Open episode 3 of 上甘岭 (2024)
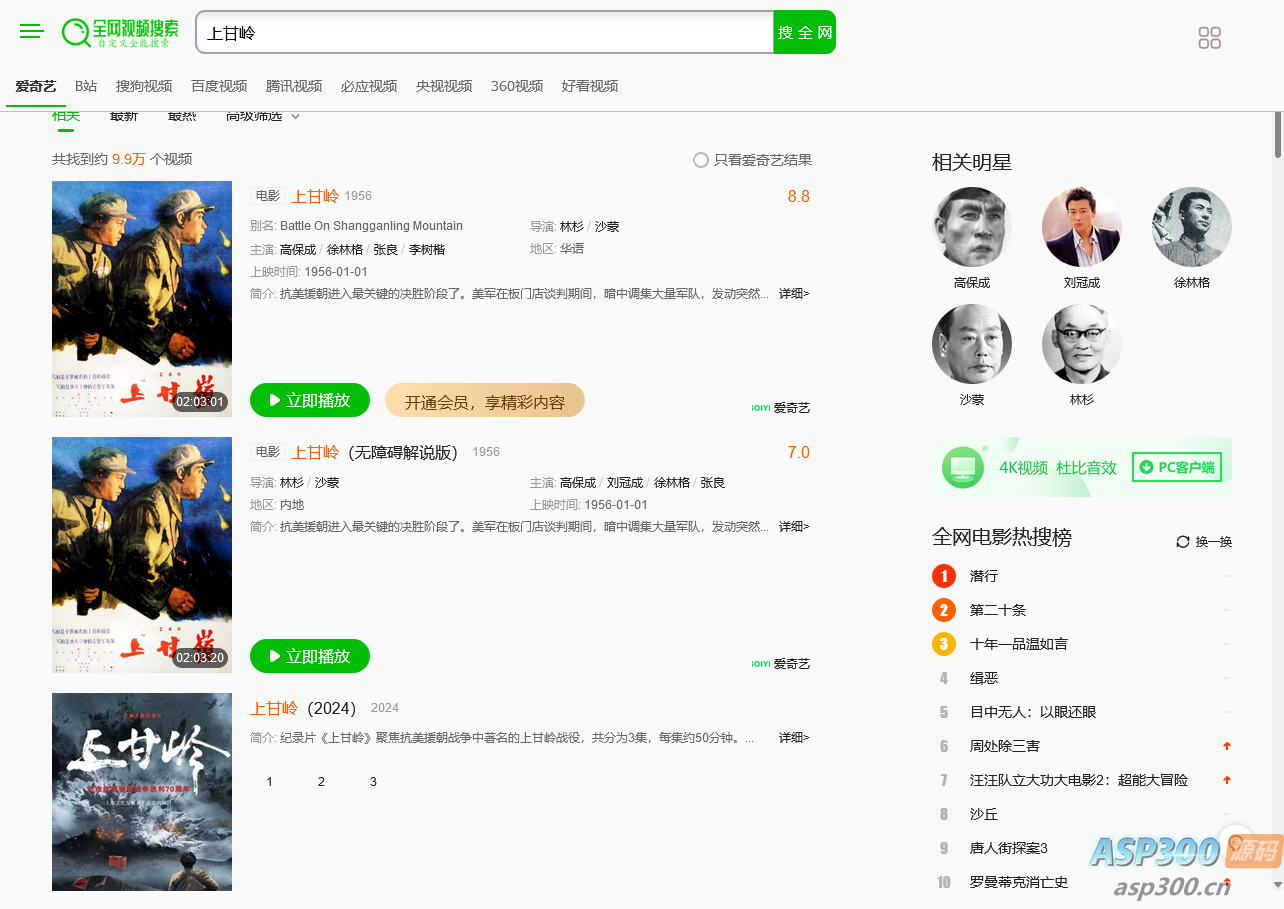 373,782
